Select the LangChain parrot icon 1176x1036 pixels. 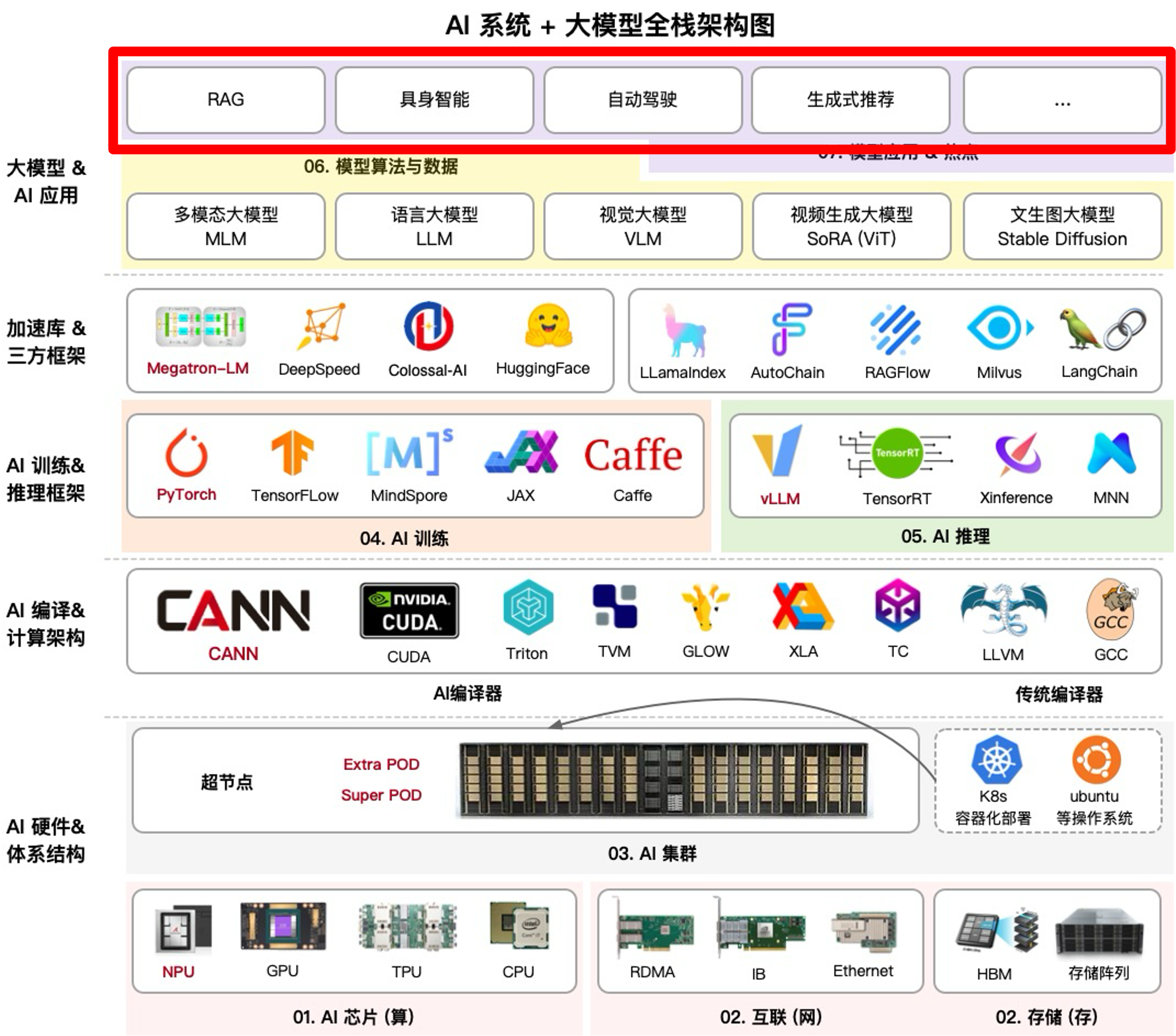[1079, 329]
